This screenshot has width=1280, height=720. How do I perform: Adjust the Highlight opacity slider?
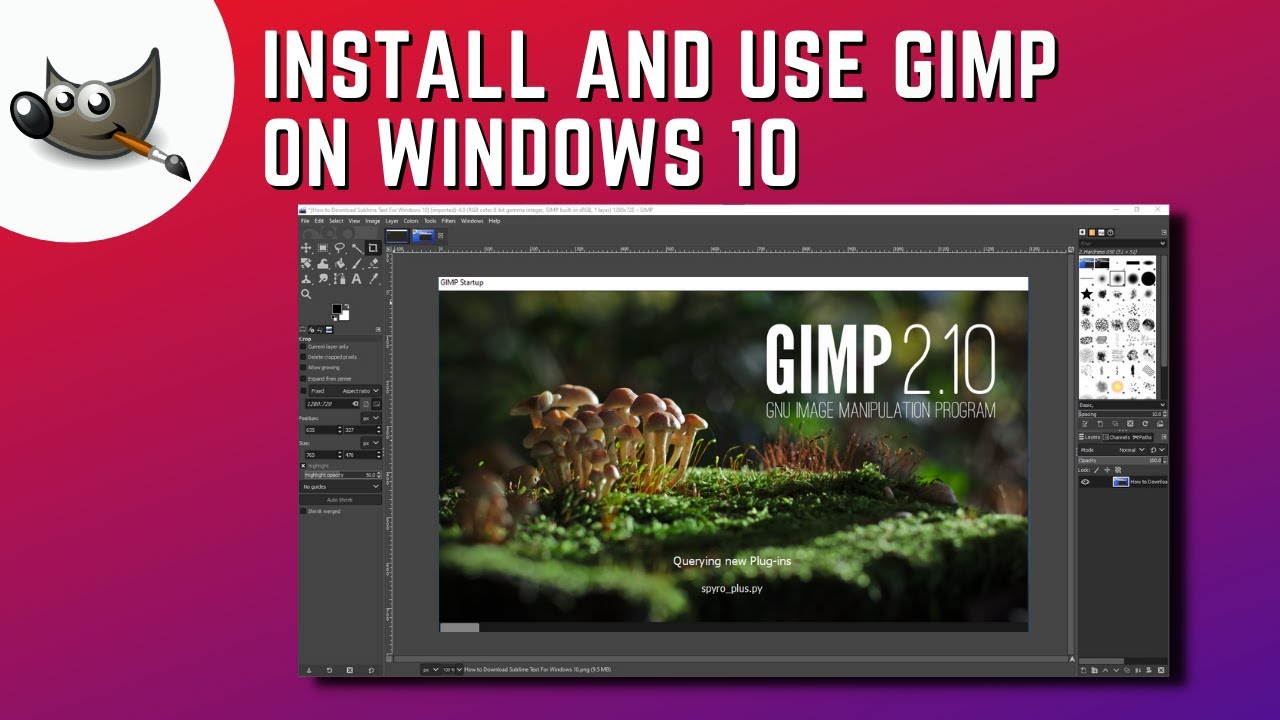pos(341,475)
